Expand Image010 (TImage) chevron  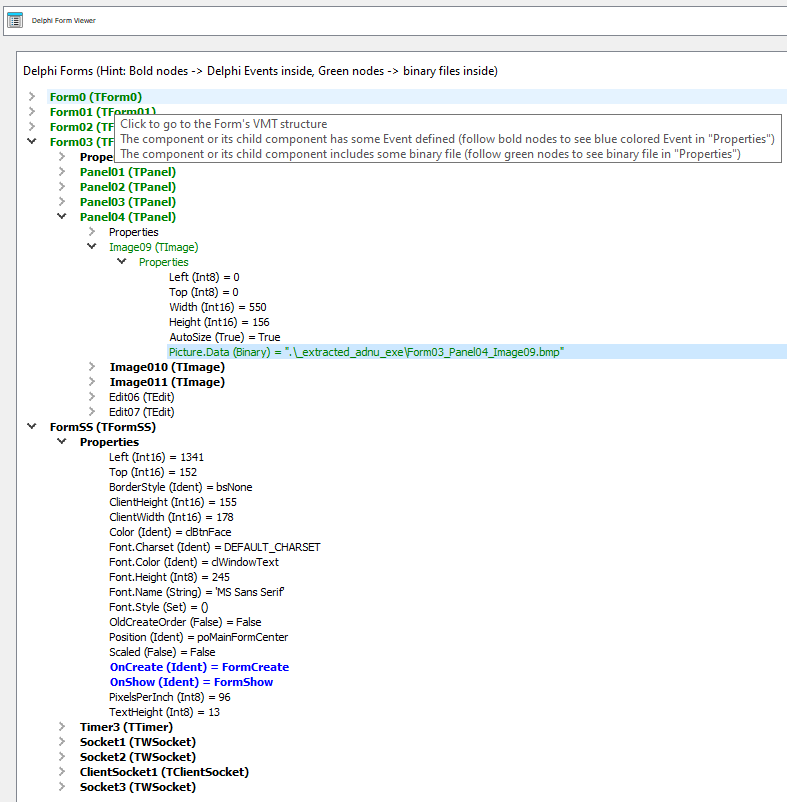[92, 366]
